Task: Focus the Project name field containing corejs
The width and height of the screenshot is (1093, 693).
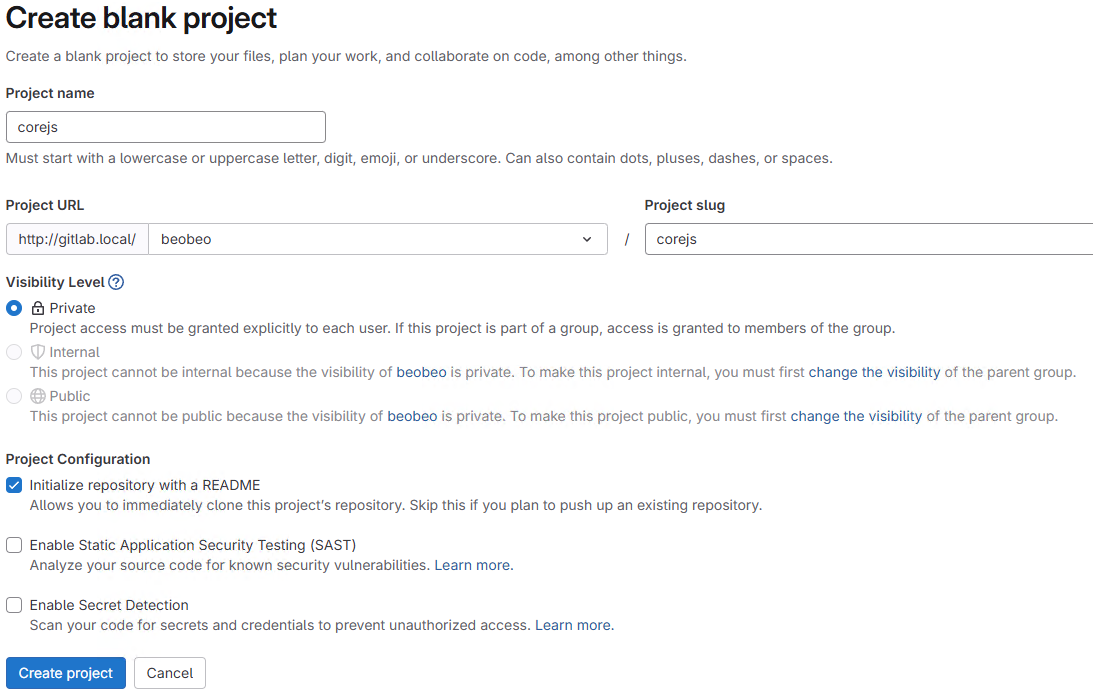Action: pos(166,127)
